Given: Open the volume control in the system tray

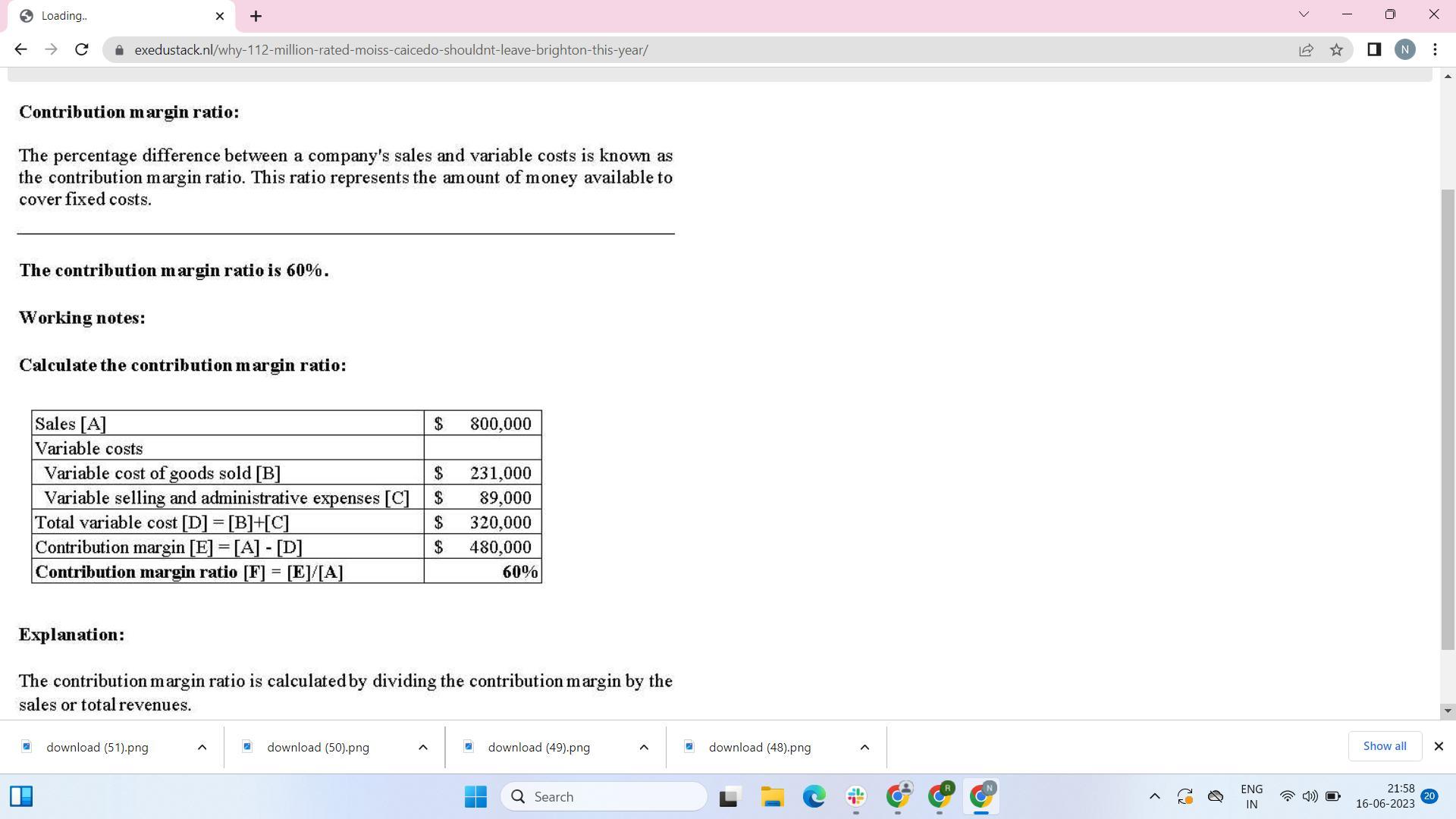Looking at the screenshot, I should coord(1310,796).
